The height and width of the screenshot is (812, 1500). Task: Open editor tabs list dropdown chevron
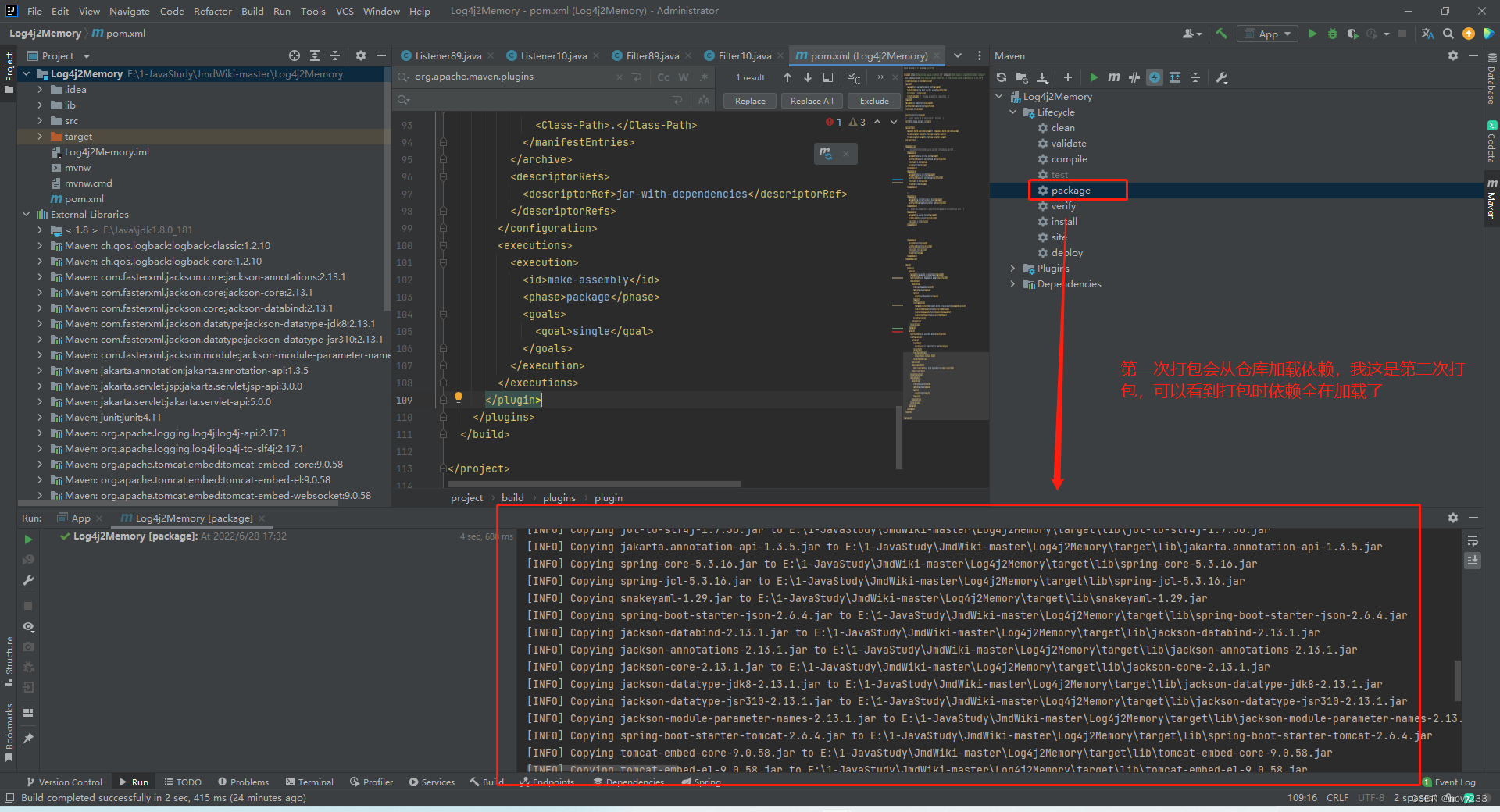click(x=957, y=55)
